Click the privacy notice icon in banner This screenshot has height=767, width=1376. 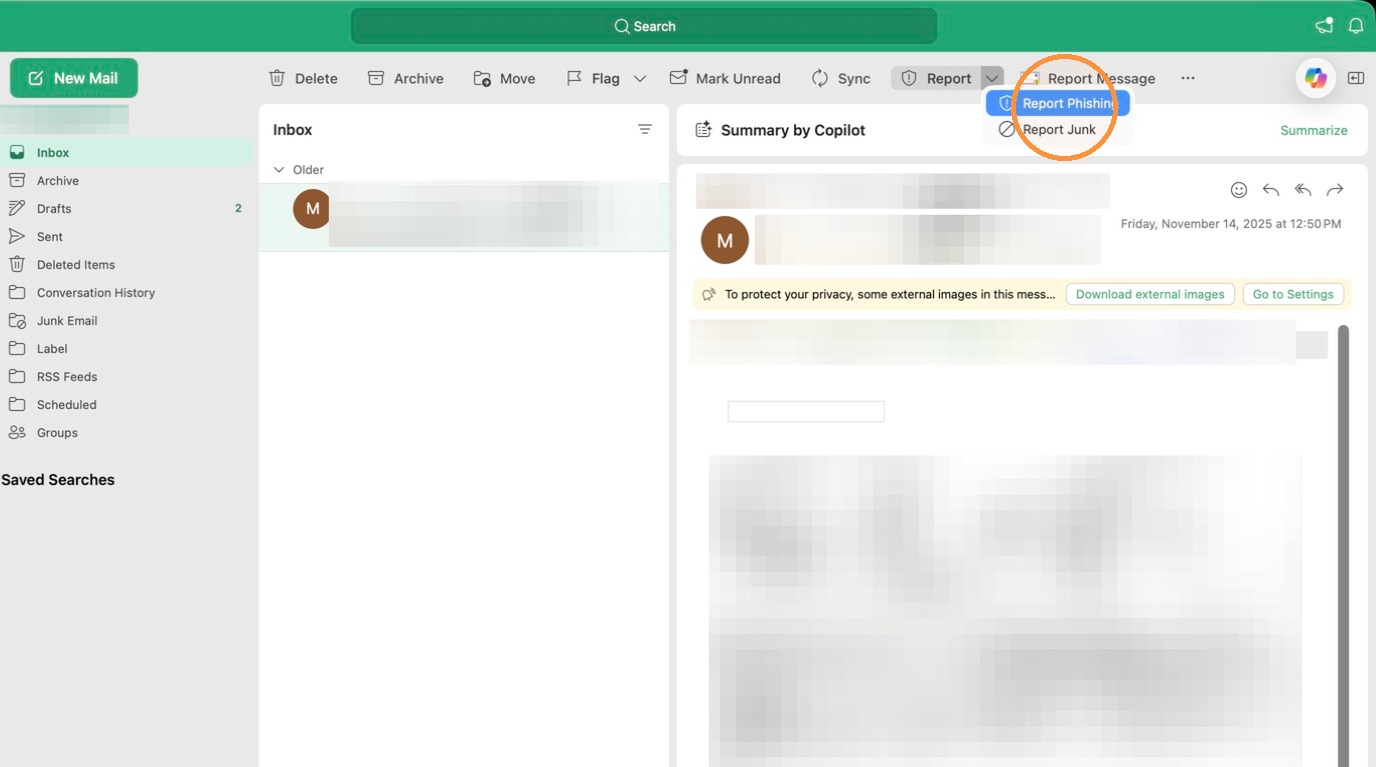[x=709, y=294]
